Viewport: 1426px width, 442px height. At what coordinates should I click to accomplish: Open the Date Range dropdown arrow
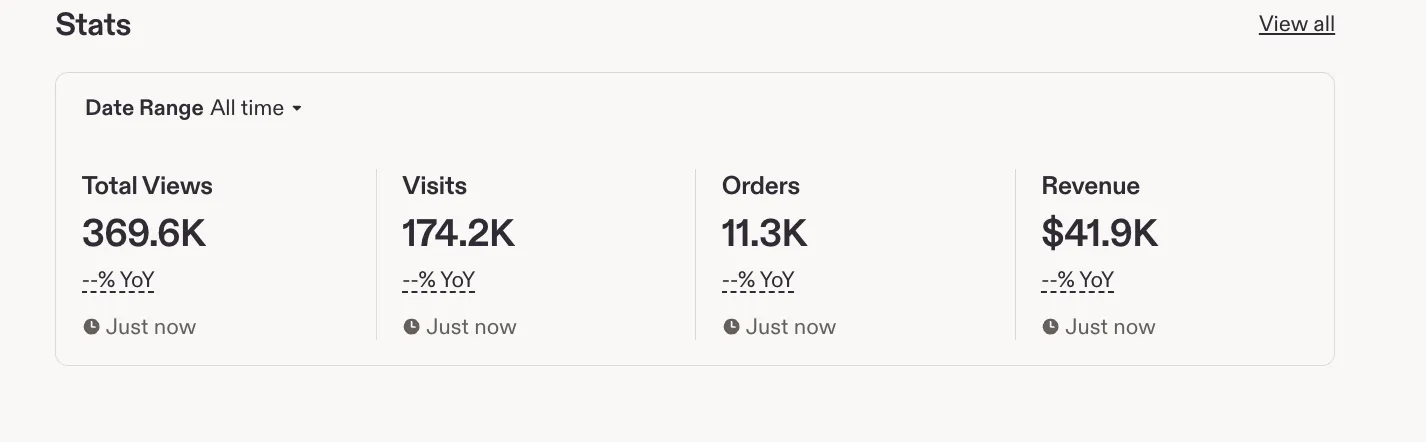297,109
